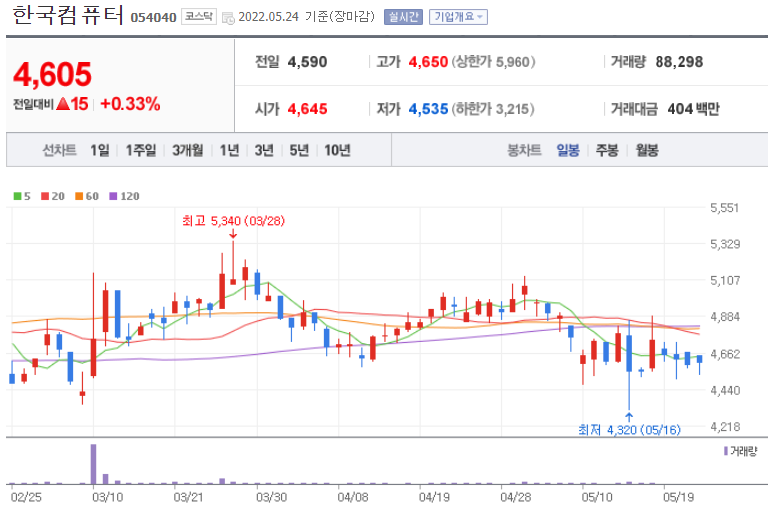
Task: Click the green 5-day moving average swatch
Action: pyautogui.click(x=18, y=196)
